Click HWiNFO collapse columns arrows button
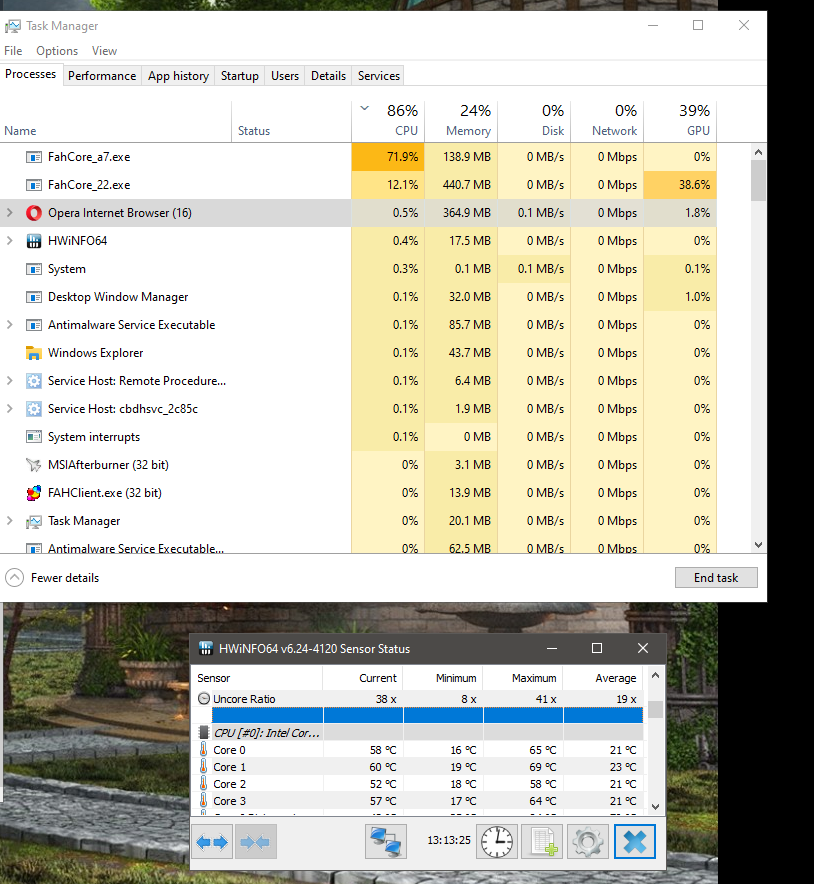The height and width of the screenshot is (884, 814). tap(255, 842)
